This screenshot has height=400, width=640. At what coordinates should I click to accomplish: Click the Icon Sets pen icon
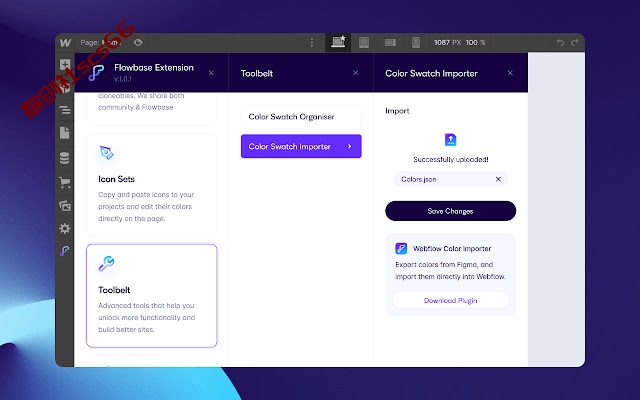(107, 153)
